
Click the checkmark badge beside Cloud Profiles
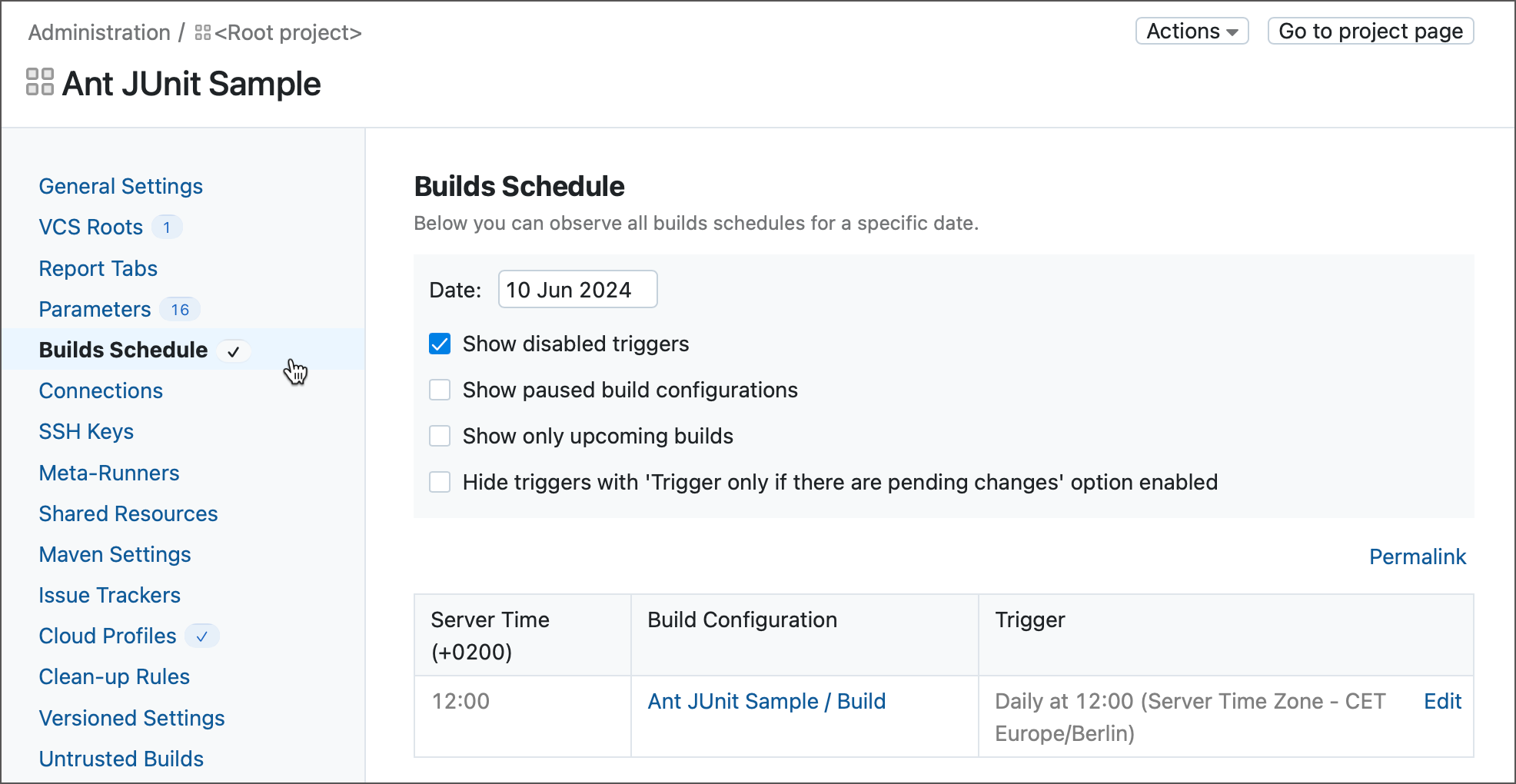pyautogui.click(x=201, y=636)
